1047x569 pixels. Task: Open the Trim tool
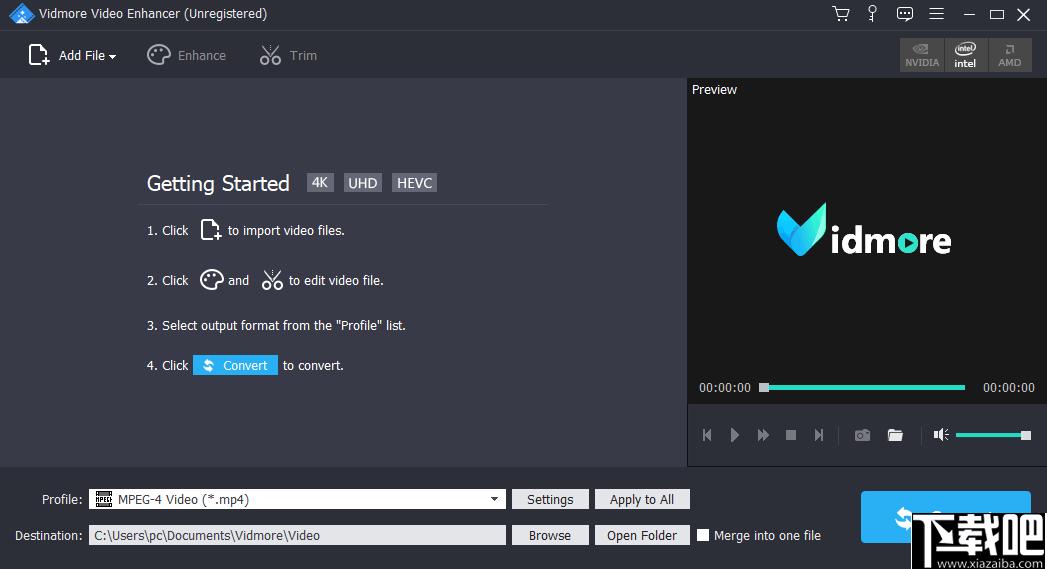pos(288,55)
